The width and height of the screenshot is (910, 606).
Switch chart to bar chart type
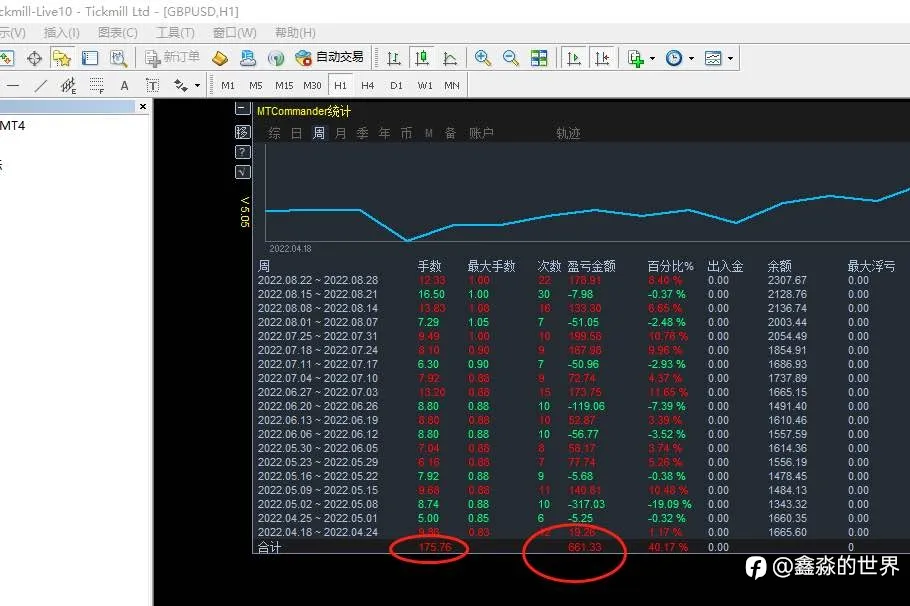tap(393, 58)
